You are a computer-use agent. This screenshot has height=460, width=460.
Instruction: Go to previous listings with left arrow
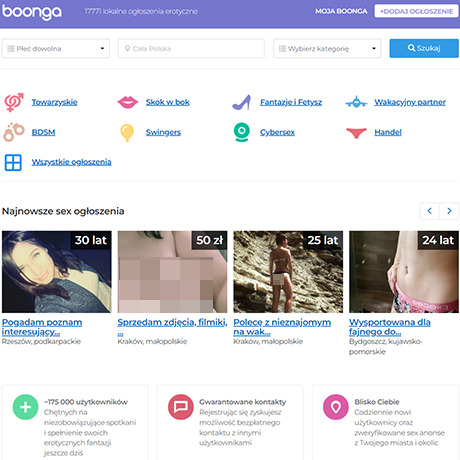coord(430,211)
